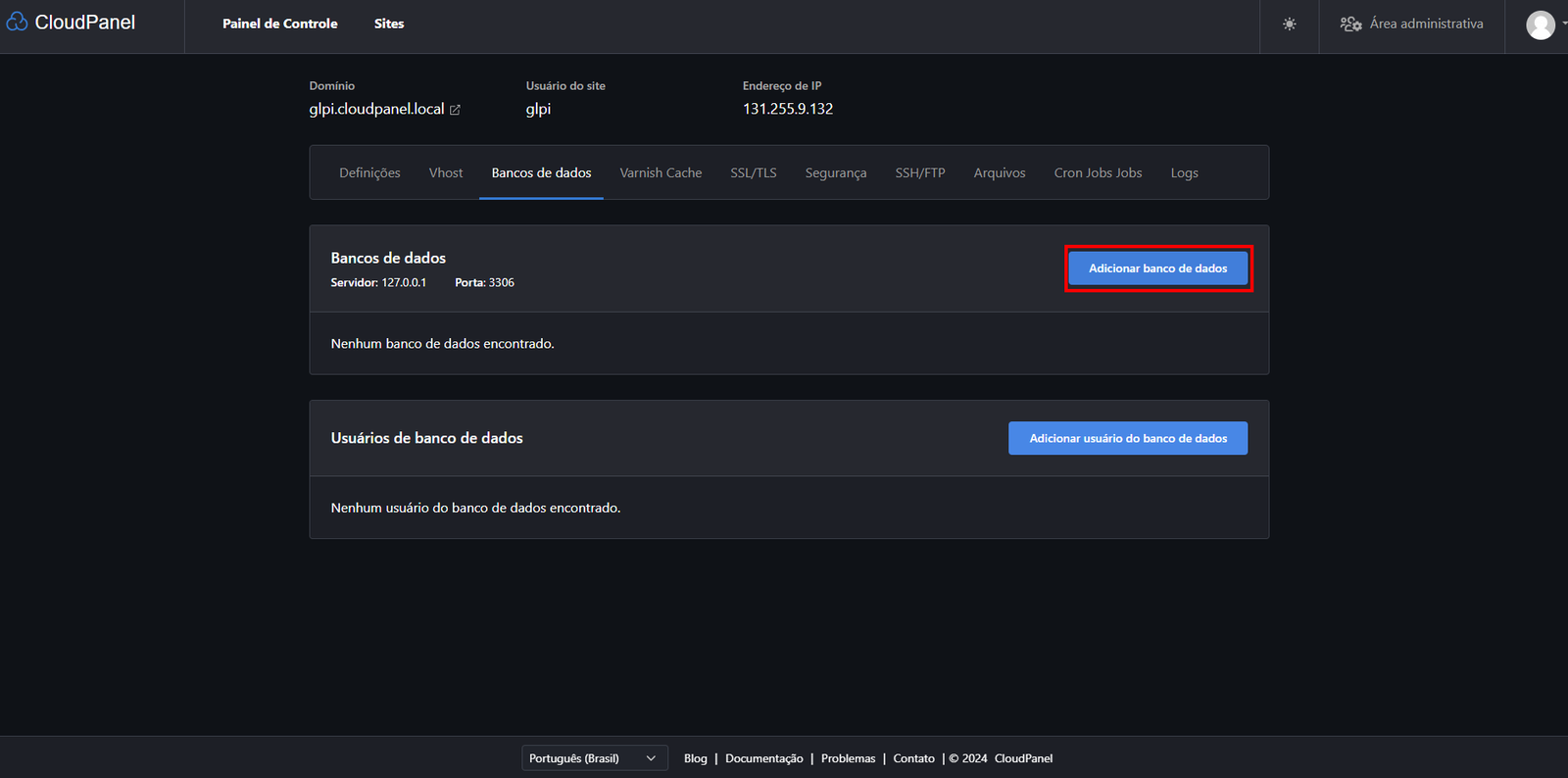Click the Área administrativa gear-users icon

pos(1350,24)
